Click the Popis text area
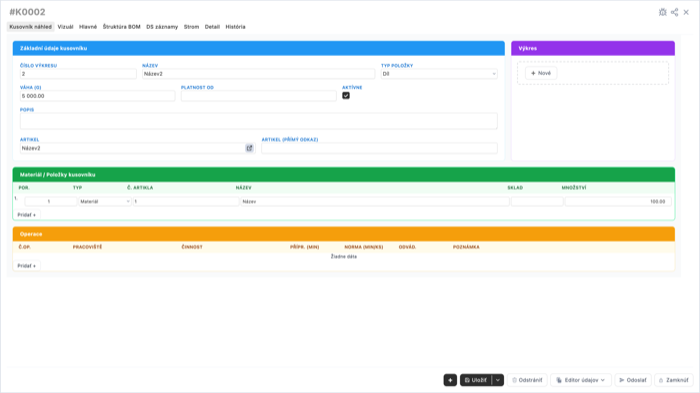Screen dimensions: 700x393 258,121
